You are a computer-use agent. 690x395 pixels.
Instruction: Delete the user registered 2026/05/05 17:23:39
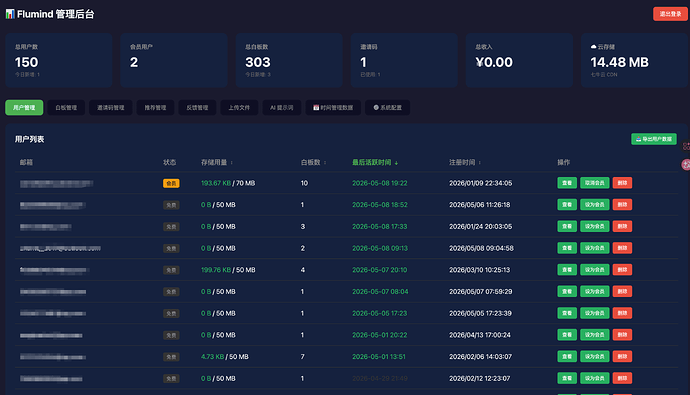pos(622,313)
